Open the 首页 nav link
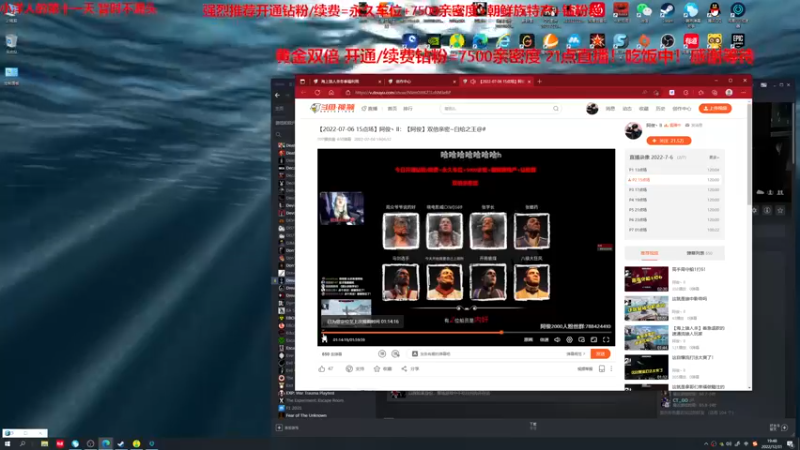Image resolution: width=800 pixels, height=450 pixels. pyautogui.click(x=392, y=109)
